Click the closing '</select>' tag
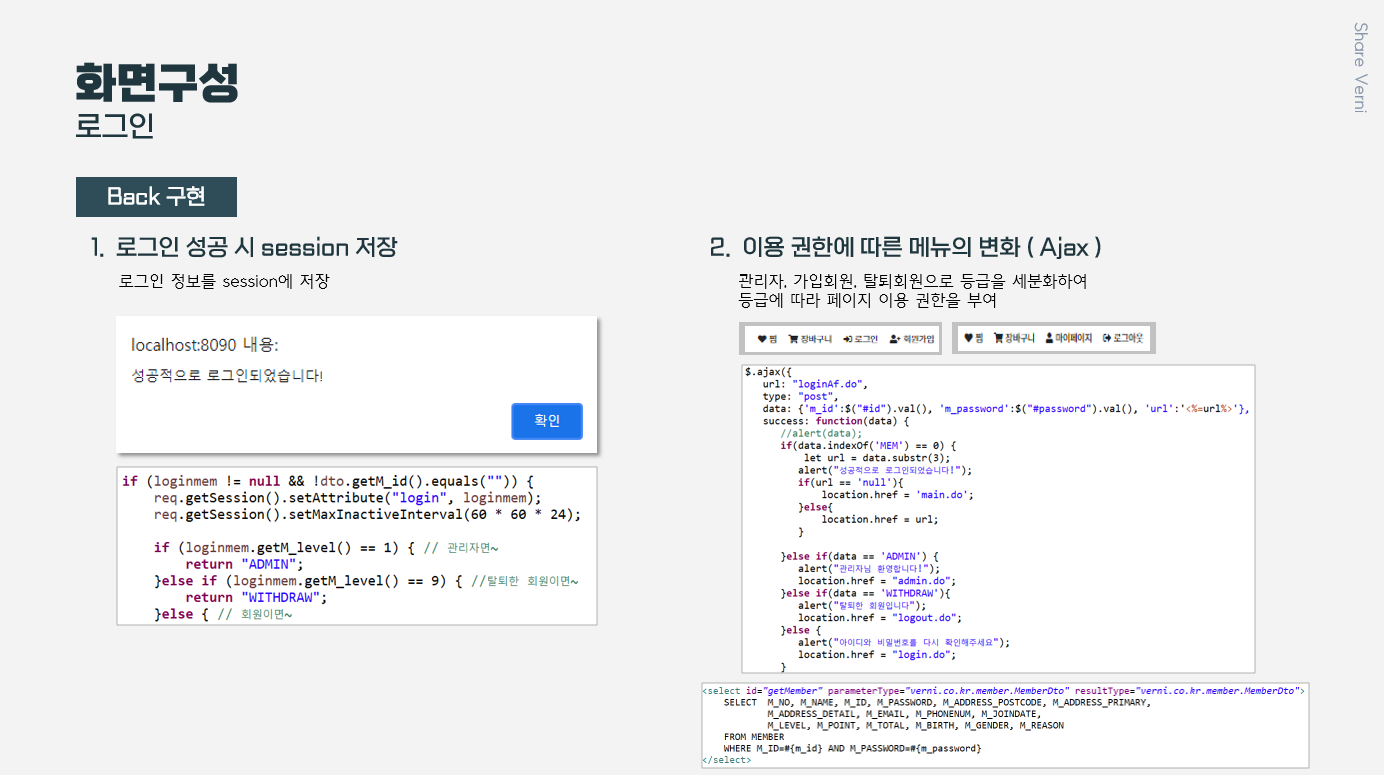Image resolution: width=1384 pixels, height=775 pixels. 727,760
